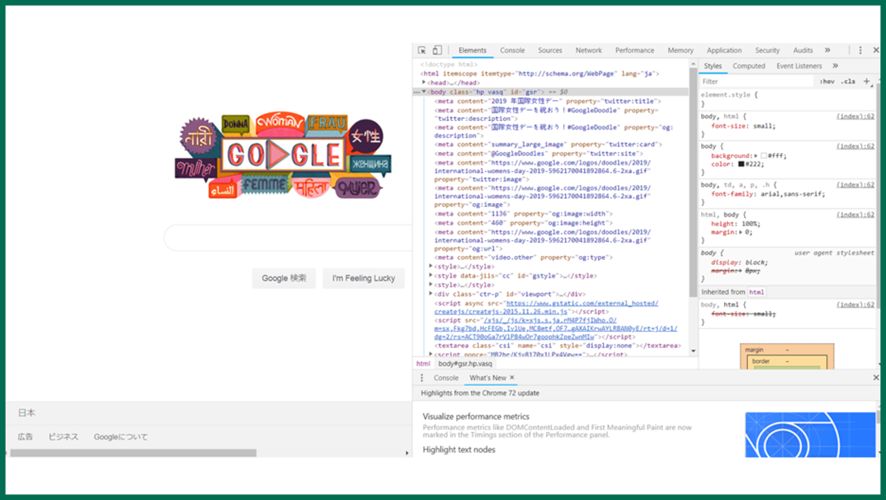Image resolution: width=886 pixels, height=500 pixels.
Task: Expand the style id="gstyle" node
Action: pyautogui.click(x=431, y=276)
